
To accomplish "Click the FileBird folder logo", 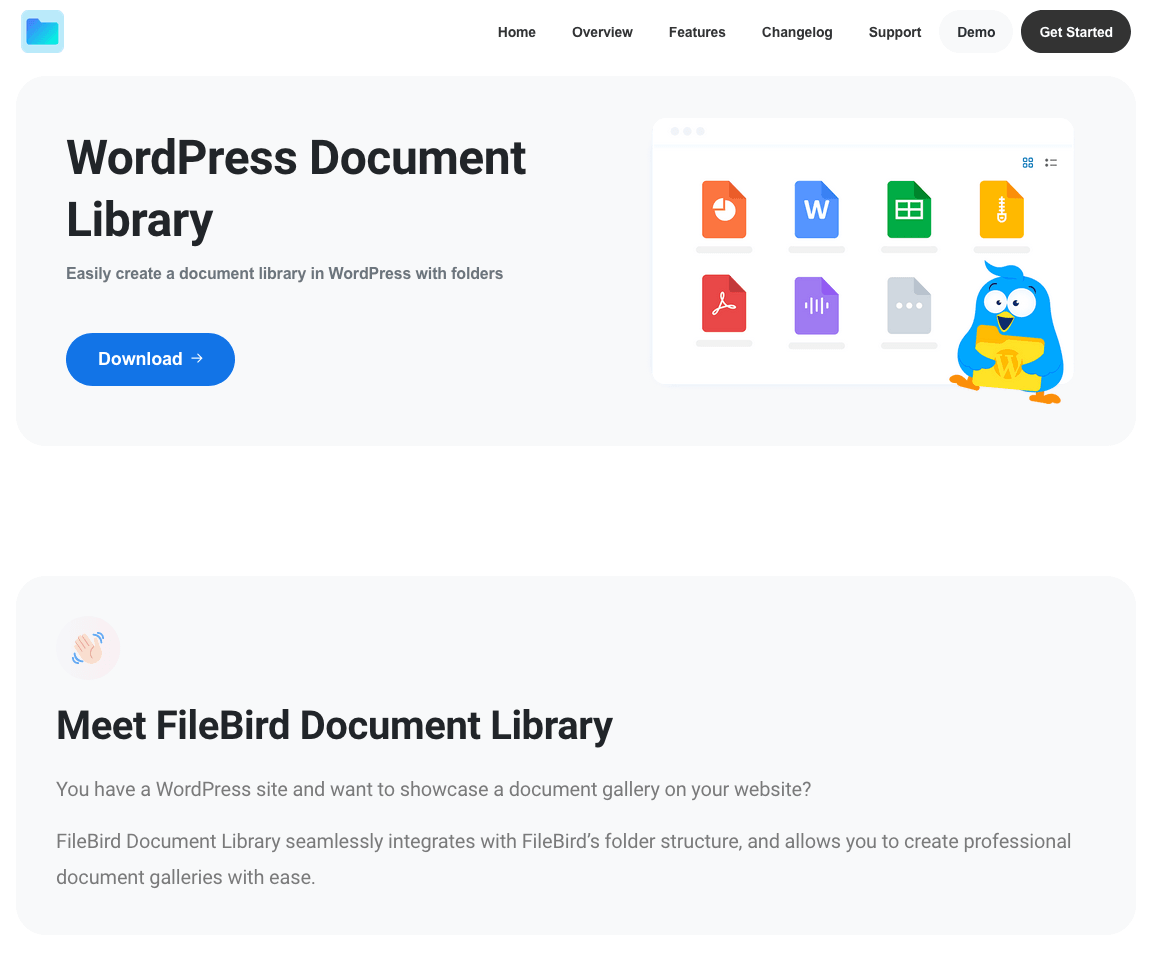I will (42, 32).
